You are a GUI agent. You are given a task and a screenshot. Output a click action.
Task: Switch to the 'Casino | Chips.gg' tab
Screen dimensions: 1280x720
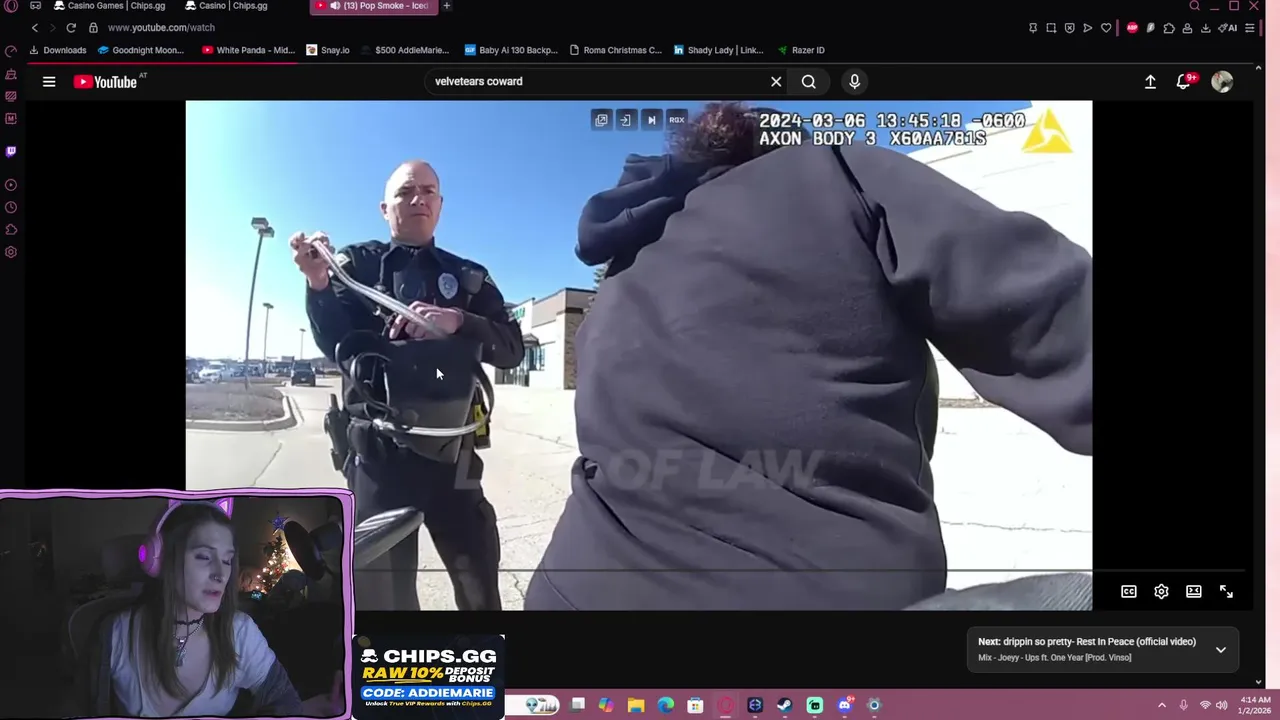pos(226,6)
